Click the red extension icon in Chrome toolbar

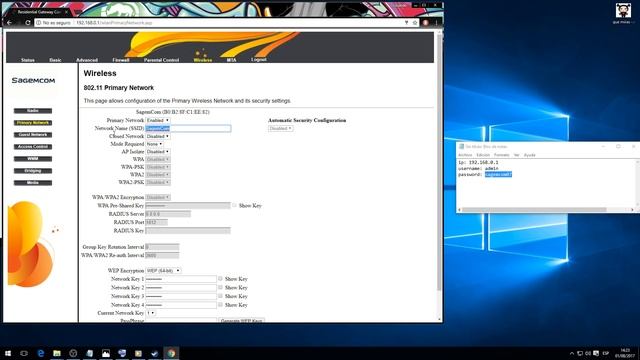426,23
